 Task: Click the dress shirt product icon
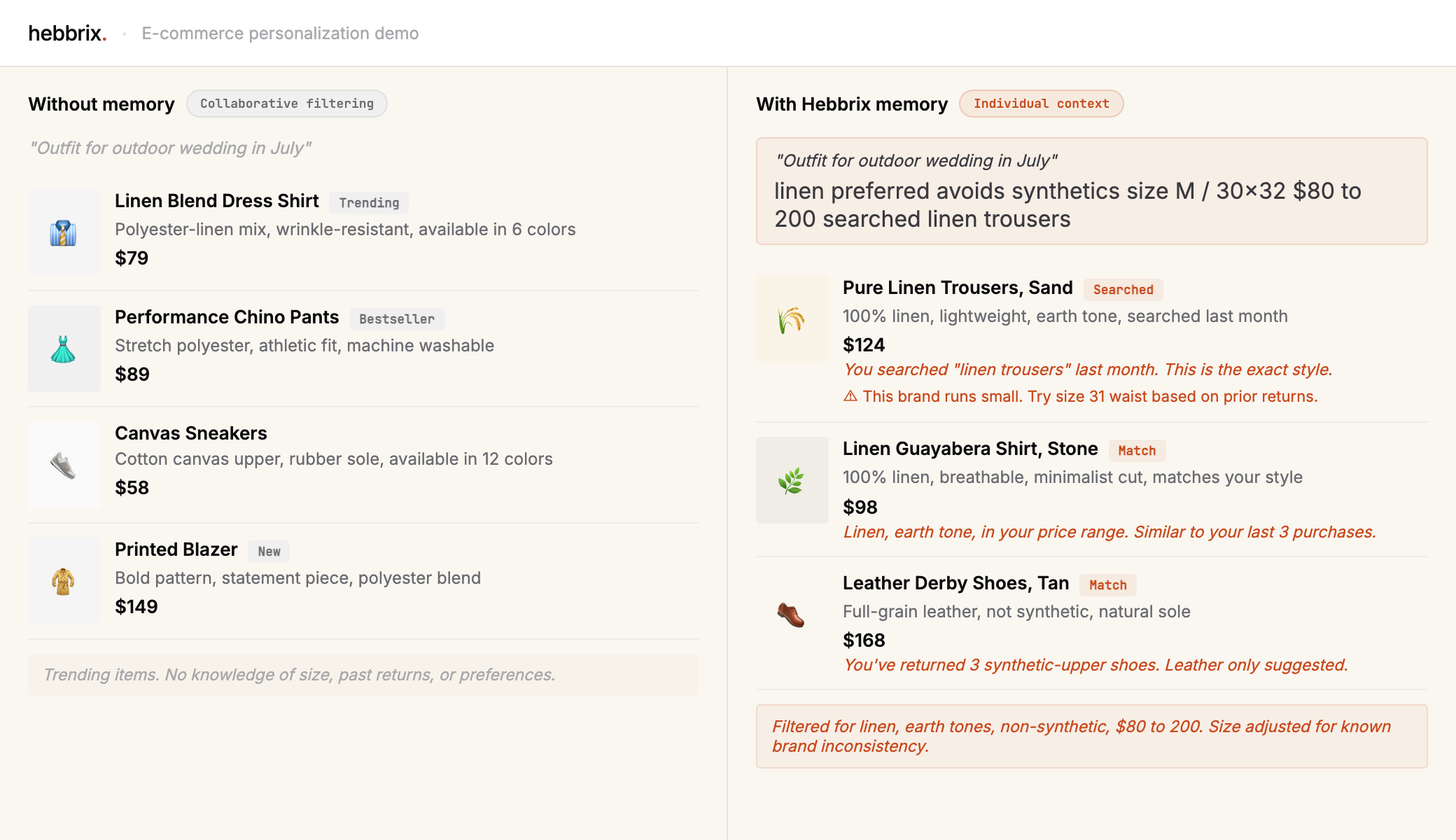pos(64,232)
